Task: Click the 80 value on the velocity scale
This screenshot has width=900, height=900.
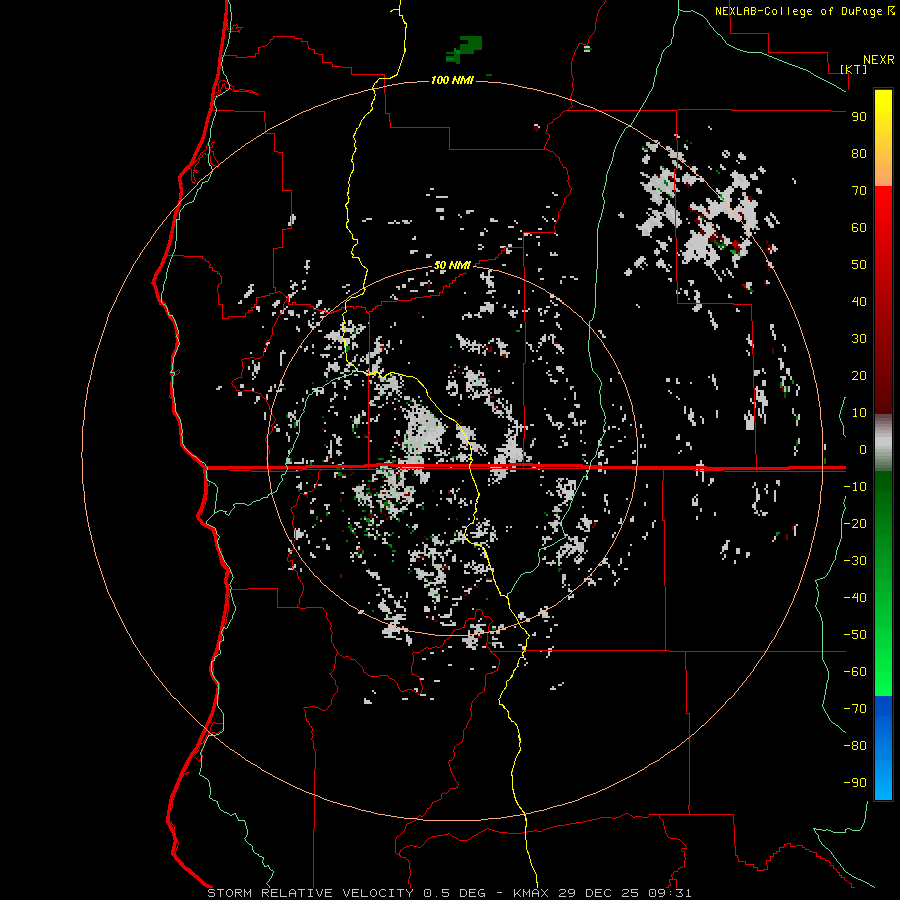Action: (859, 153)
